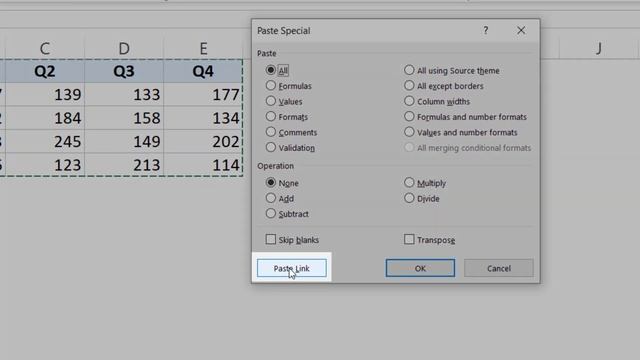
Task: Click cell containing 213
Action: pyautogui.click(x=124, y=165)
